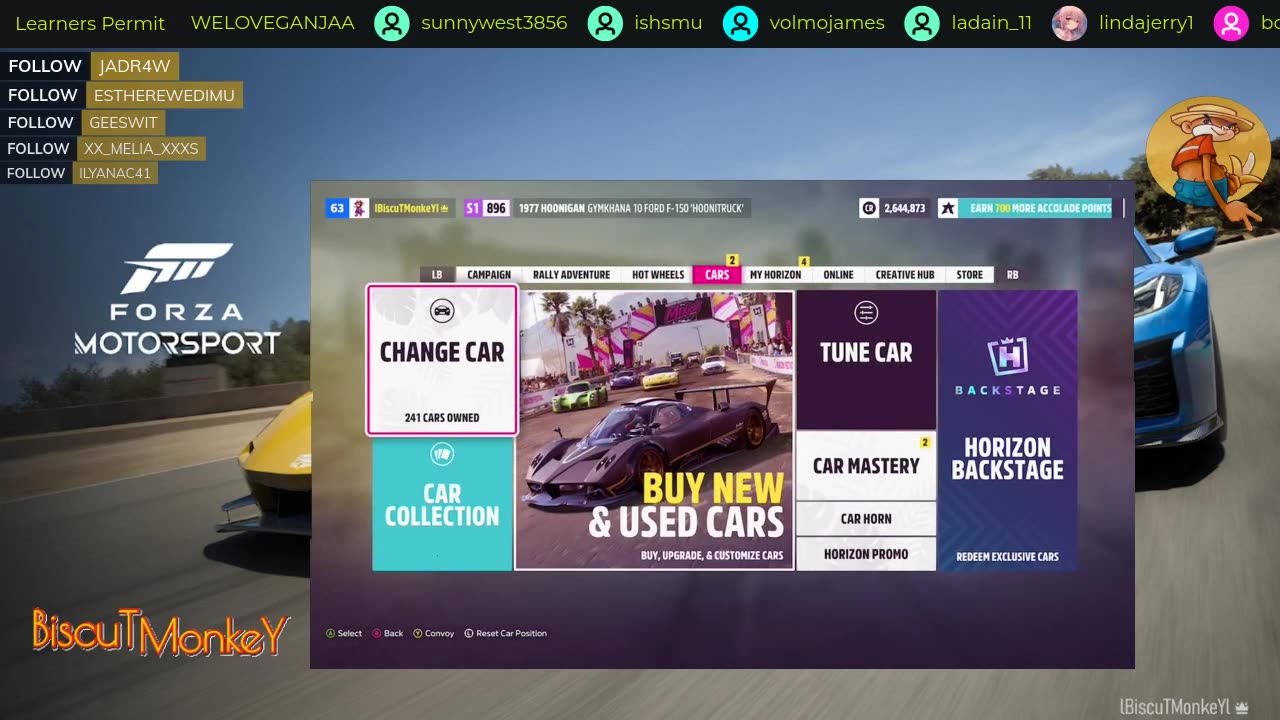Click the B Back button prompt
This screenshot has height=720, width=1280.
[388, 633]
